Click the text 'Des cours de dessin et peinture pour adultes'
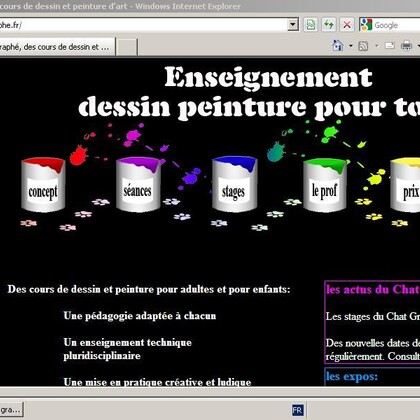This screenshot has height=420, width=420. 111,289
